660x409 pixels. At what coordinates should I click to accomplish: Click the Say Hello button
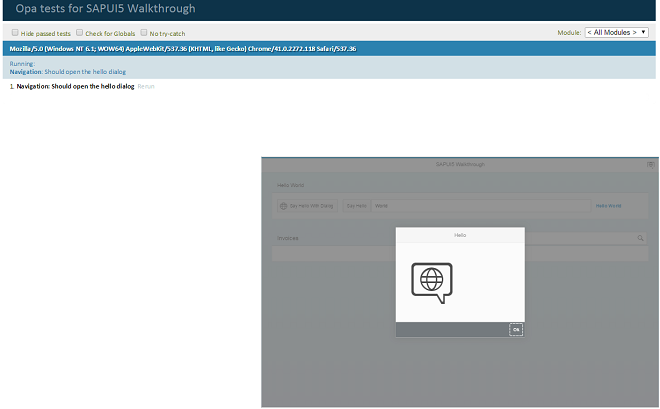point(356,206)
